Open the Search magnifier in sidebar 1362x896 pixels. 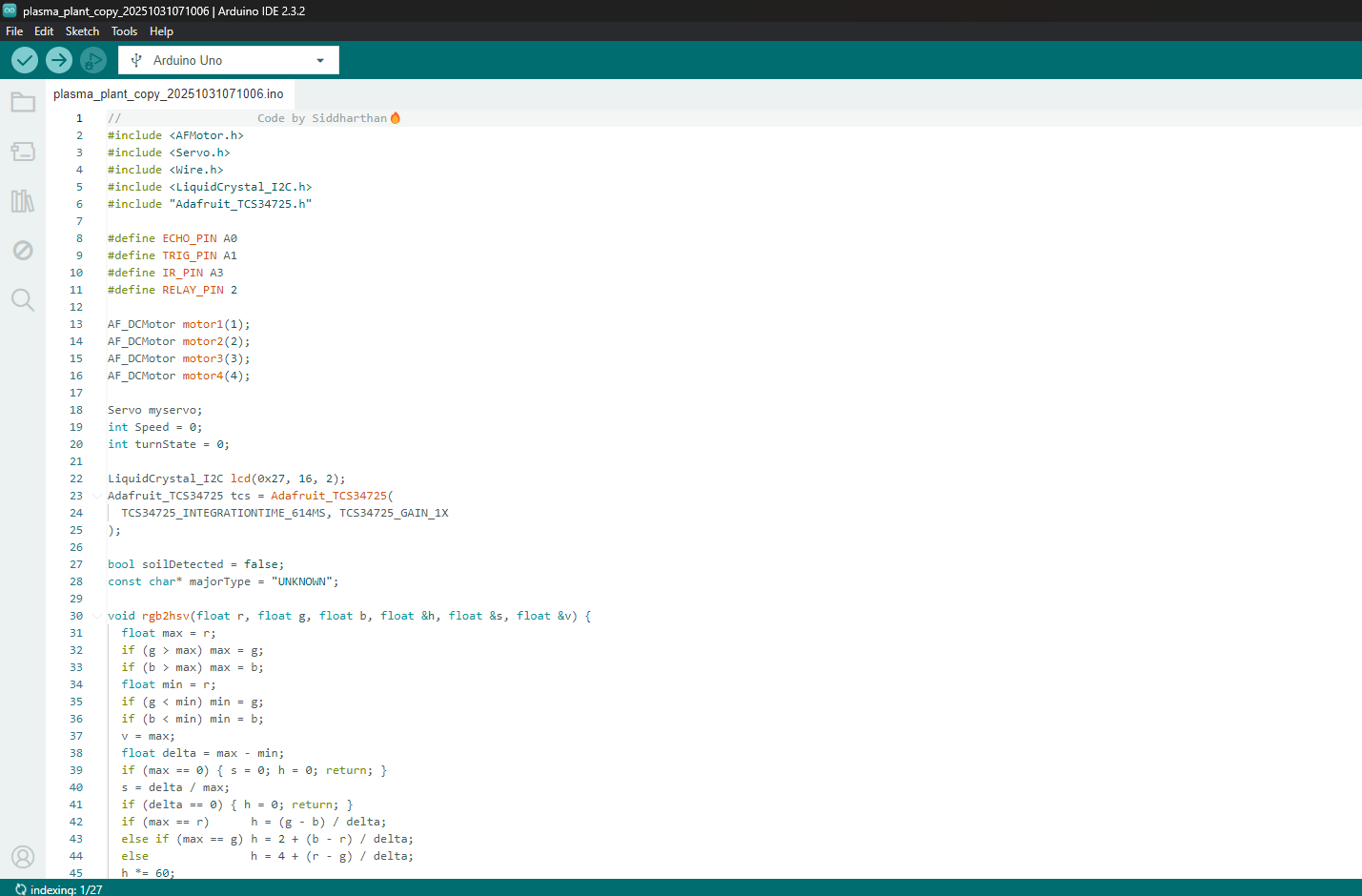[23, 300]
